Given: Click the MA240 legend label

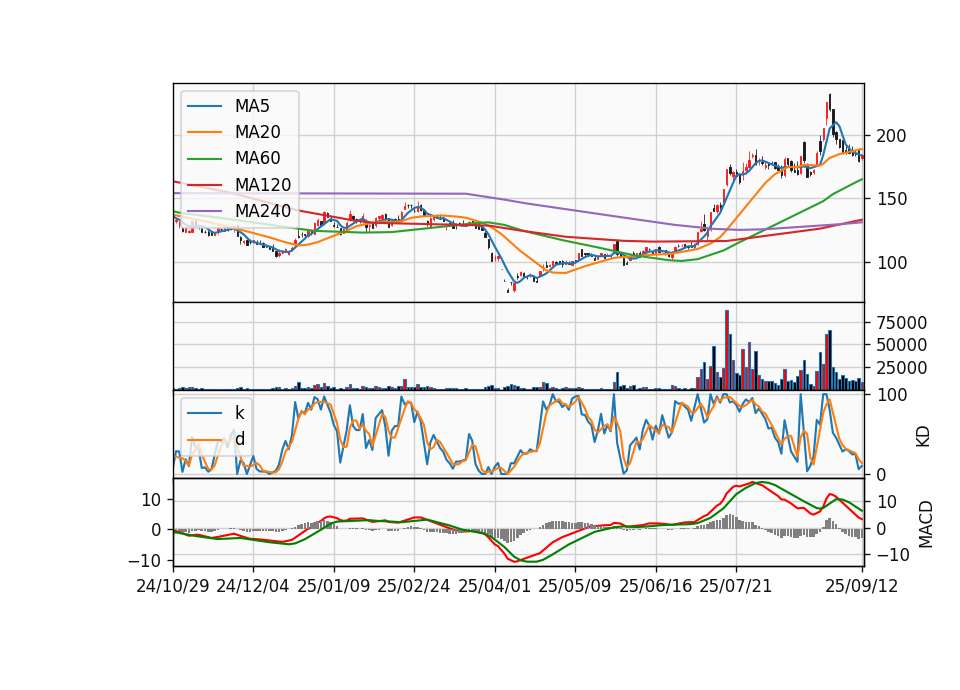Looking at the screenshot, I should (x=263, y=211).
